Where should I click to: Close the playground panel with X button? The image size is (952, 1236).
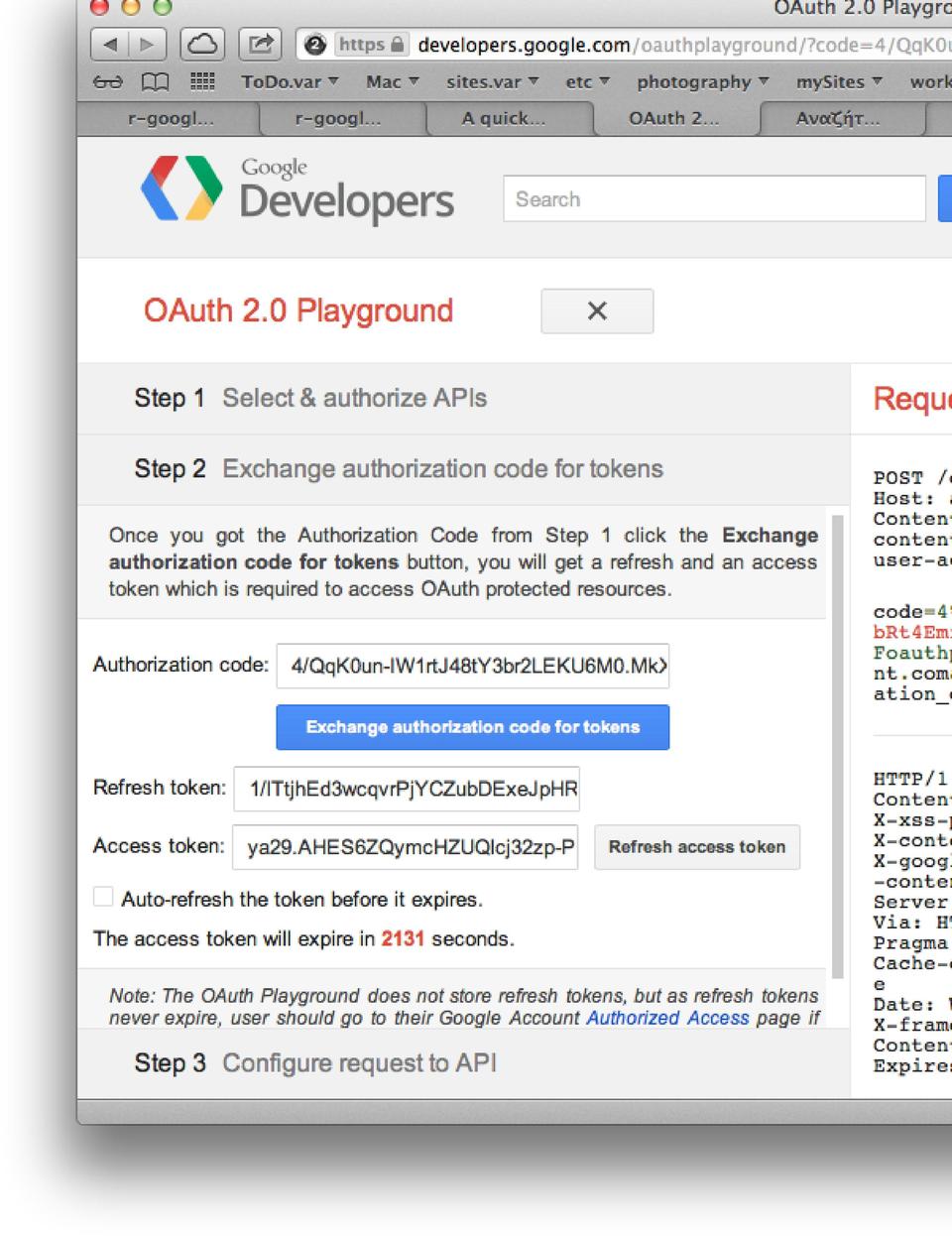(x=597, y=311)
